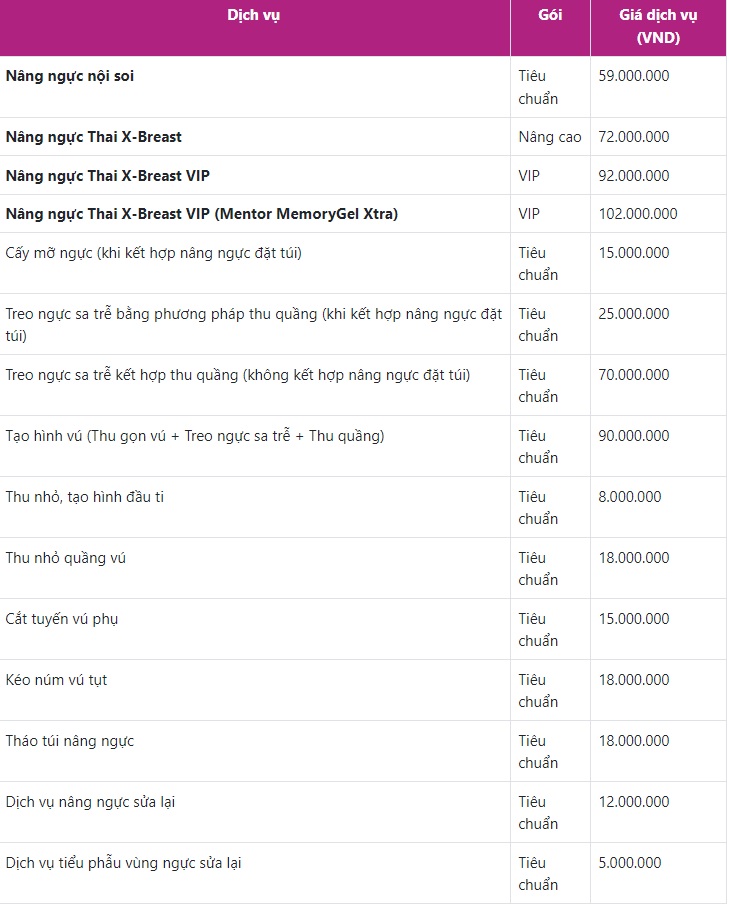Click the 70.000.000 price cell
729x907 pixels.
(634, 375)
